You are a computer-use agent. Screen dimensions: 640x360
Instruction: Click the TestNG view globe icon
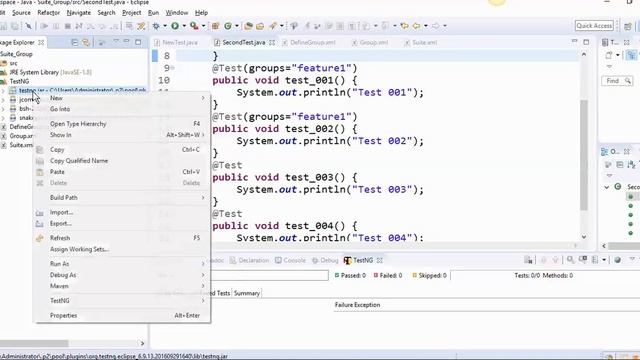(x=618, y=260)
